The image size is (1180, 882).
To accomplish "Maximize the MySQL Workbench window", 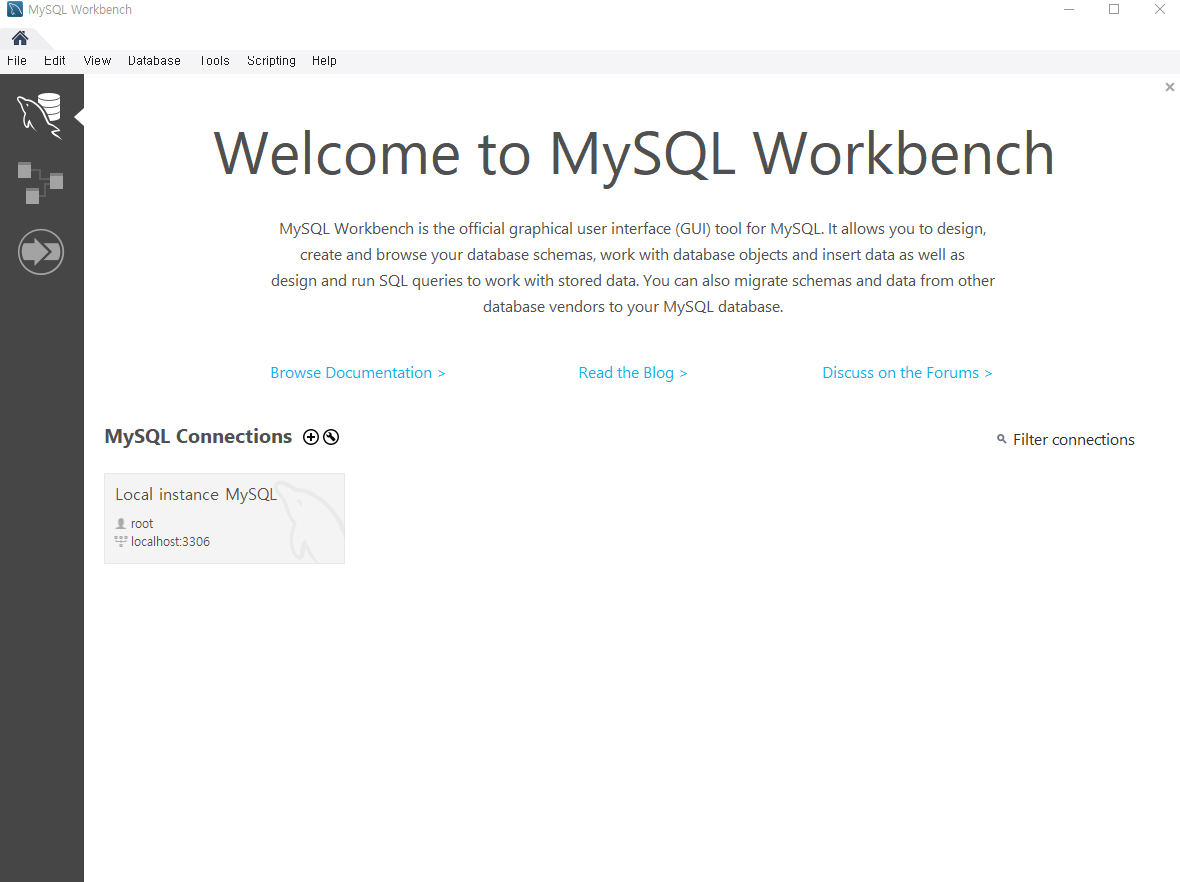I will 1114,10.
